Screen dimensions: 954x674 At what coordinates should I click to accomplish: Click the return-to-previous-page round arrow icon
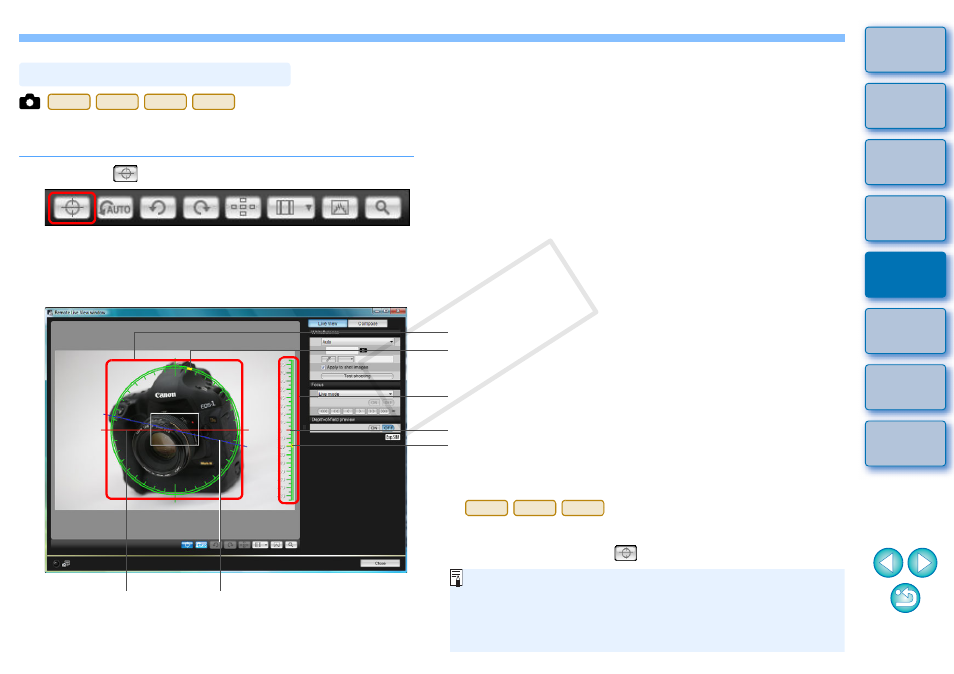[905, 598]
